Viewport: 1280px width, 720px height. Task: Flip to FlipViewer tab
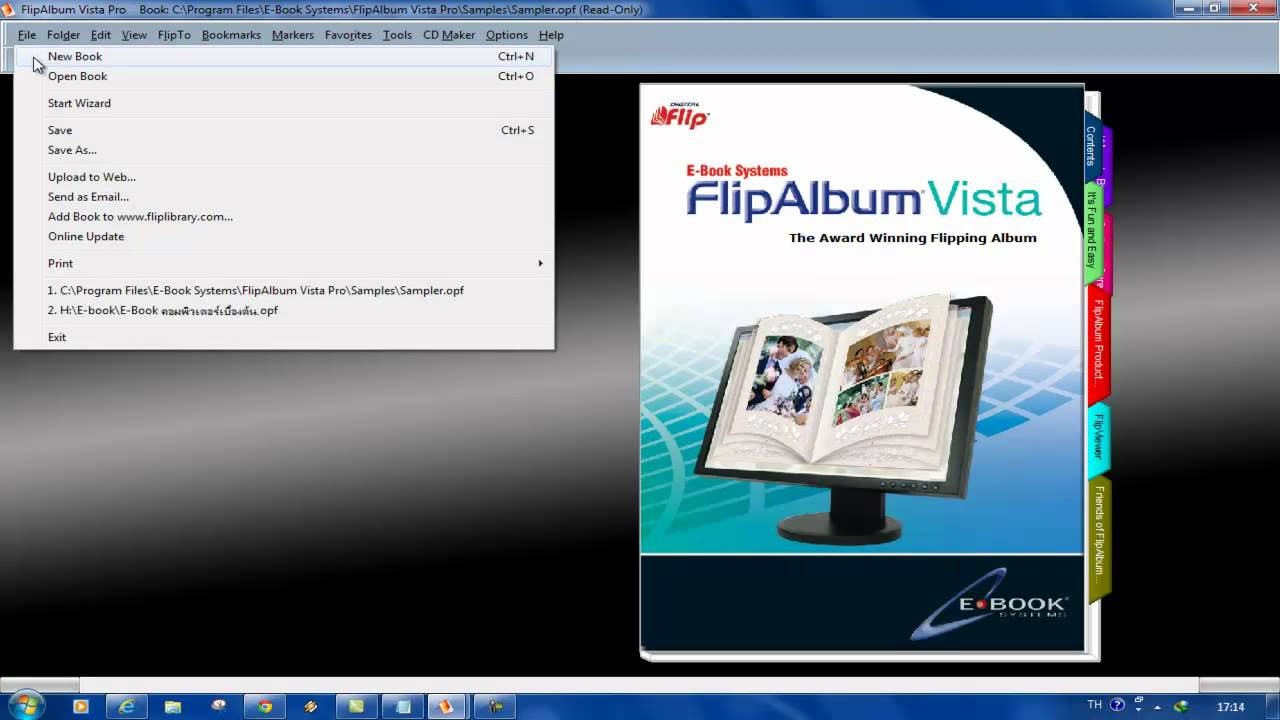point(1098,438)
